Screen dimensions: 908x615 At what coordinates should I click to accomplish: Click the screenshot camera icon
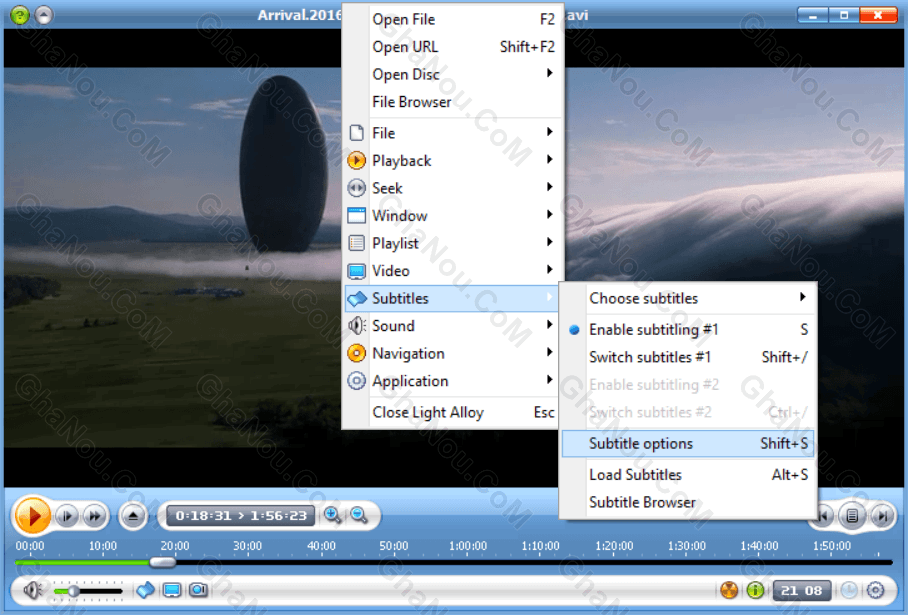(x=199, y=590)
